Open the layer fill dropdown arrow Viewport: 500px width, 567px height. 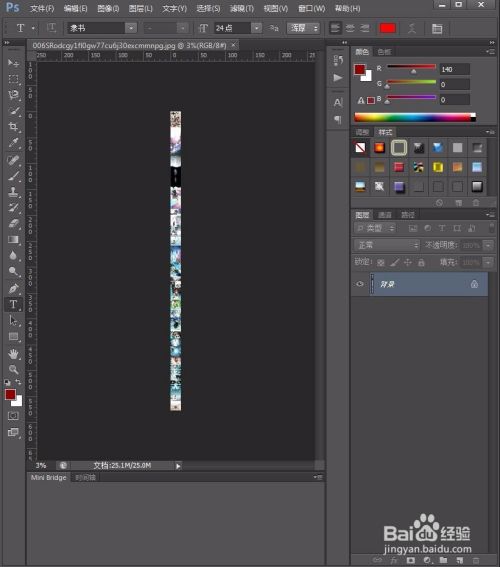(488, 262)
